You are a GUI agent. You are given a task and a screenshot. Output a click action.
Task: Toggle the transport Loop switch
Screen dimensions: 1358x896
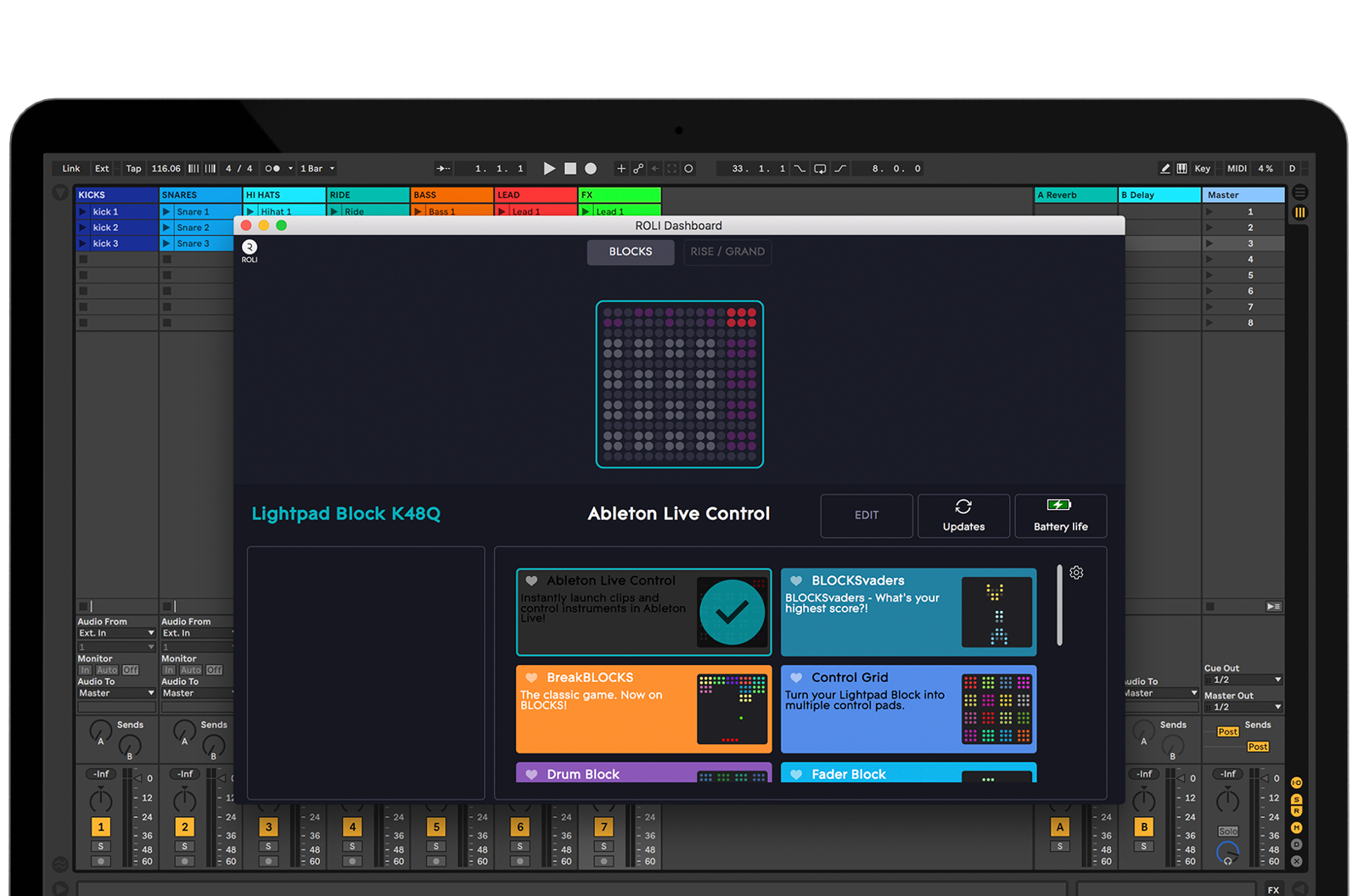[x=820, y=169]
